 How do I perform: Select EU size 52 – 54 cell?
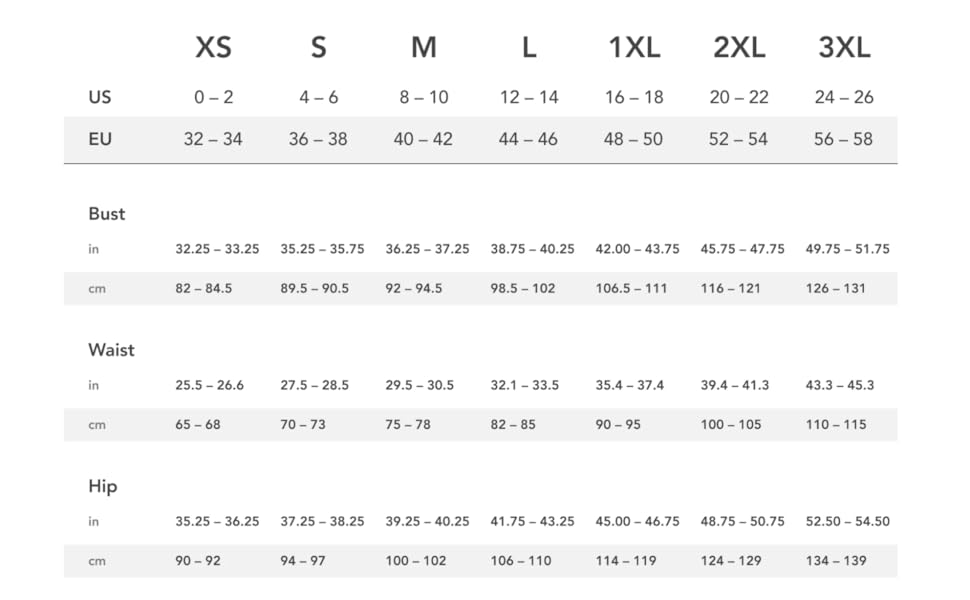pyautogui.click(x=738, y=139)
